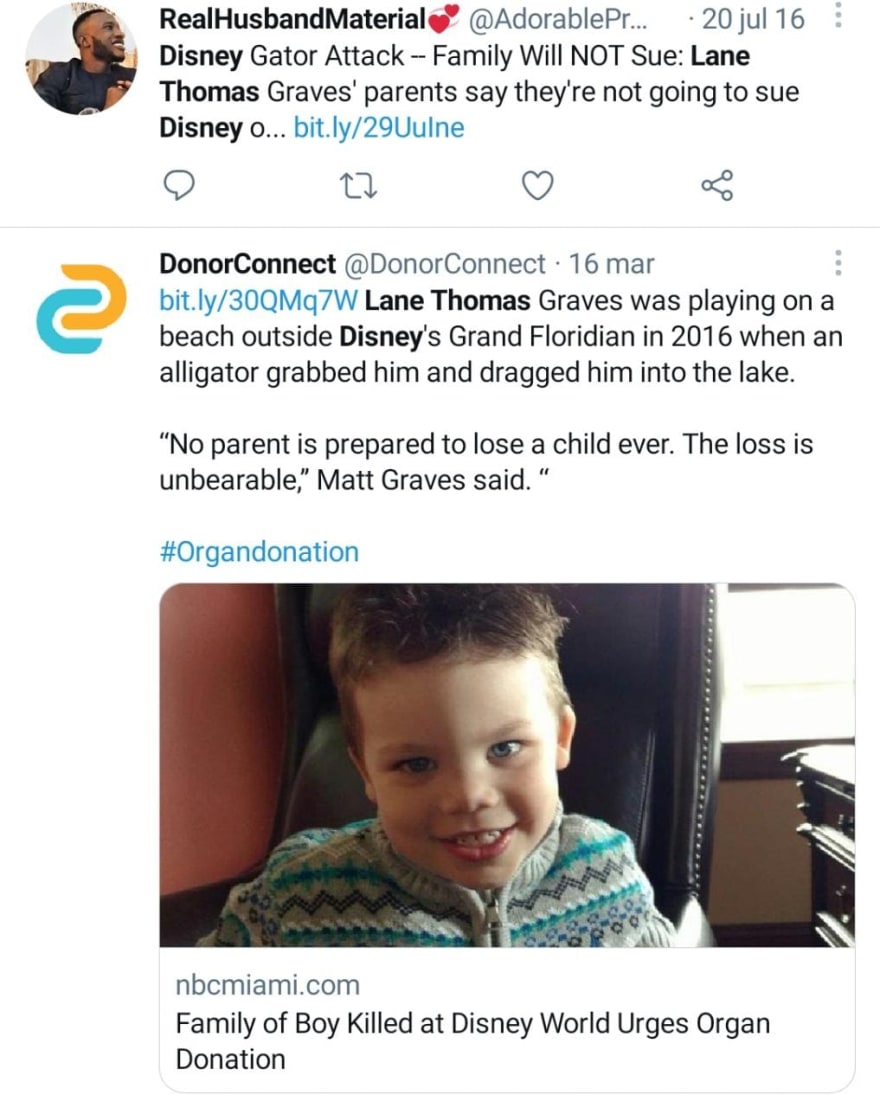Open the bit.ly/30QMq7W link
Screen dimensions: 880x1108
coord(255,300)
